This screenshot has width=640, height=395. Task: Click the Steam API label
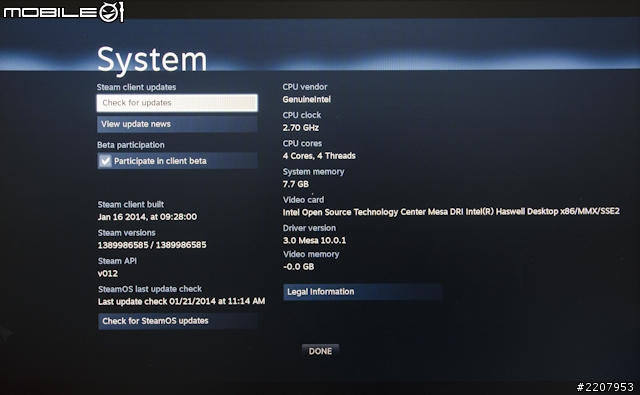click(x=117, y=261)
